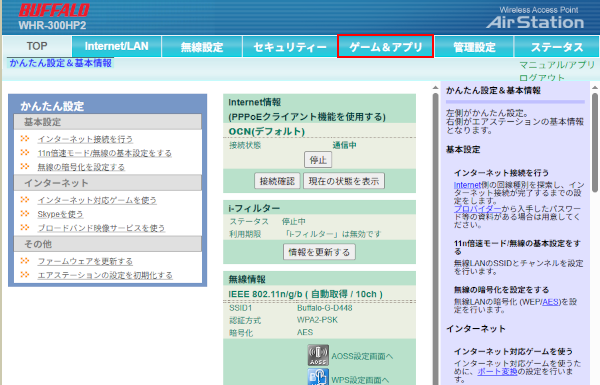The image size is (600, 385).
Task: Open the セキュリティー tab
Action: [x=290, y=47]
